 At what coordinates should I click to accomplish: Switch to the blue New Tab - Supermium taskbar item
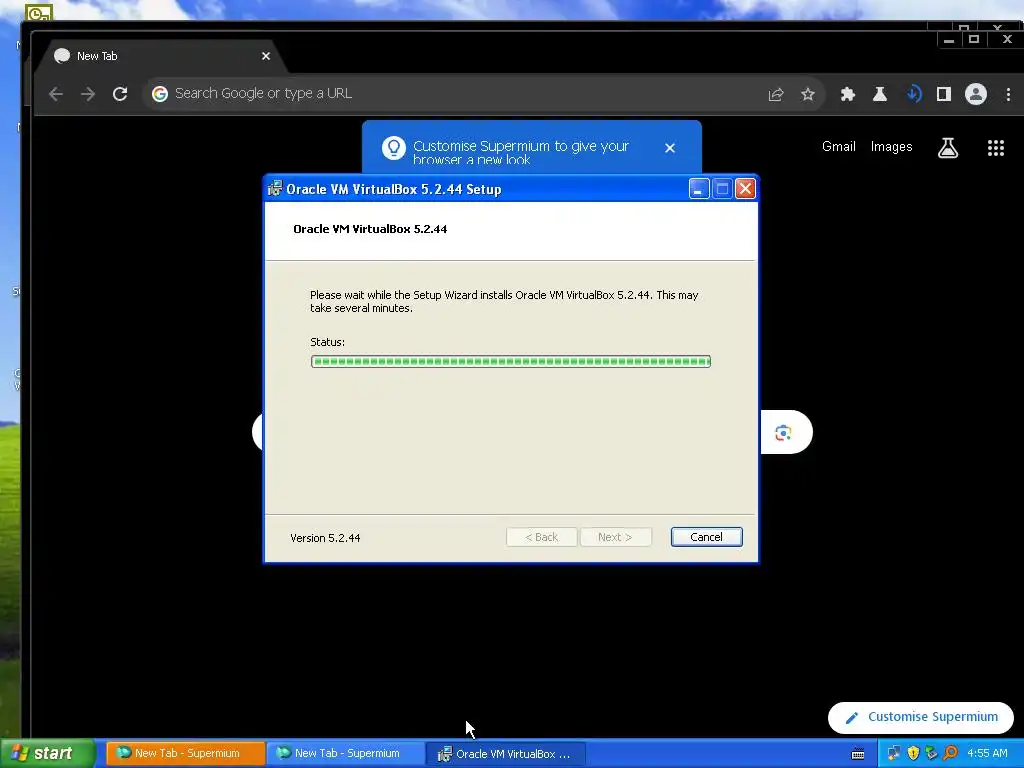(346, 754)
